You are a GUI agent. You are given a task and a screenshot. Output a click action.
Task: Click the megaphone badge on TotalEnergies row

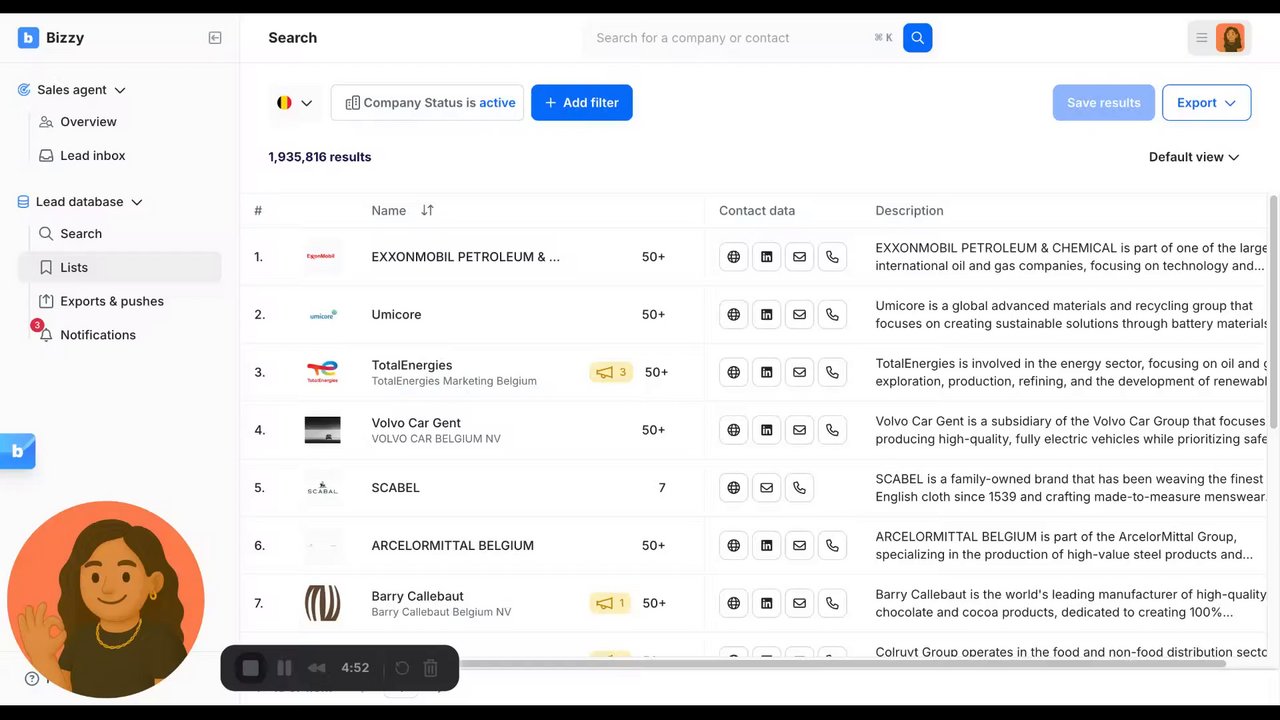click(x=611, y=372)
